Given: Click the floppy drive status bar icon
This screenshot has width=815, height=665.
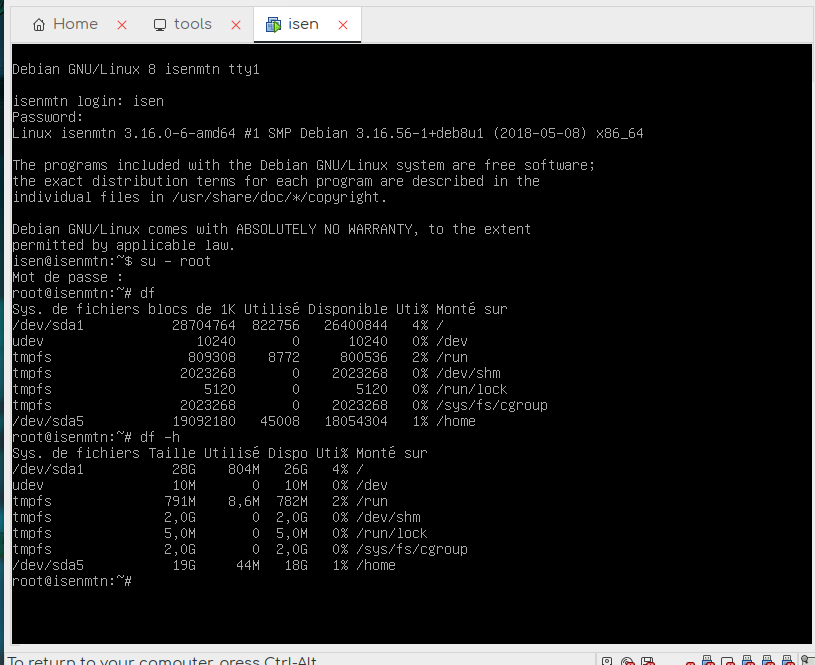Looking at the screenshot, I should (x=650, y=660).
